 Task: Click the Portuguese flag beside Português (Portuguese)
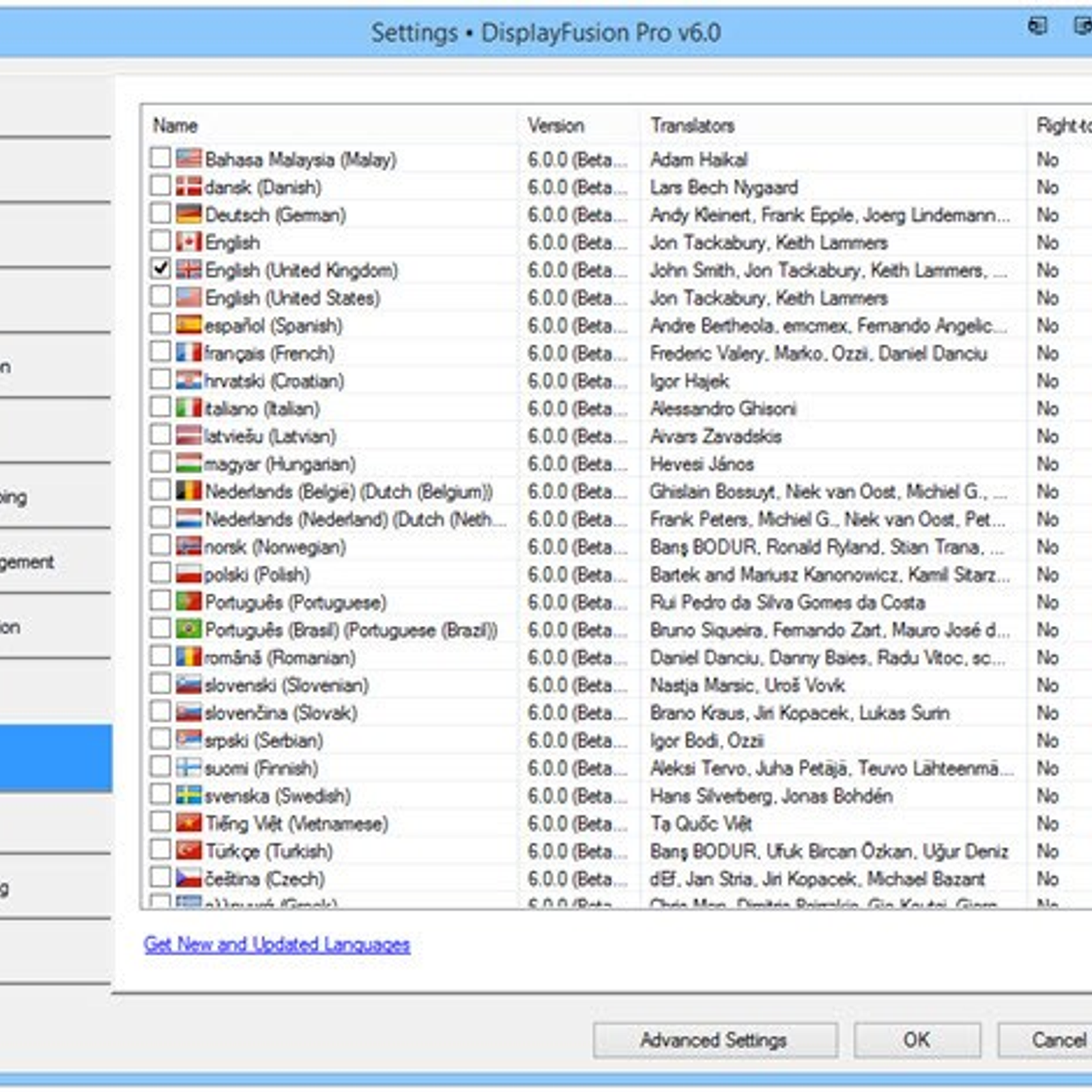point(188,601)
